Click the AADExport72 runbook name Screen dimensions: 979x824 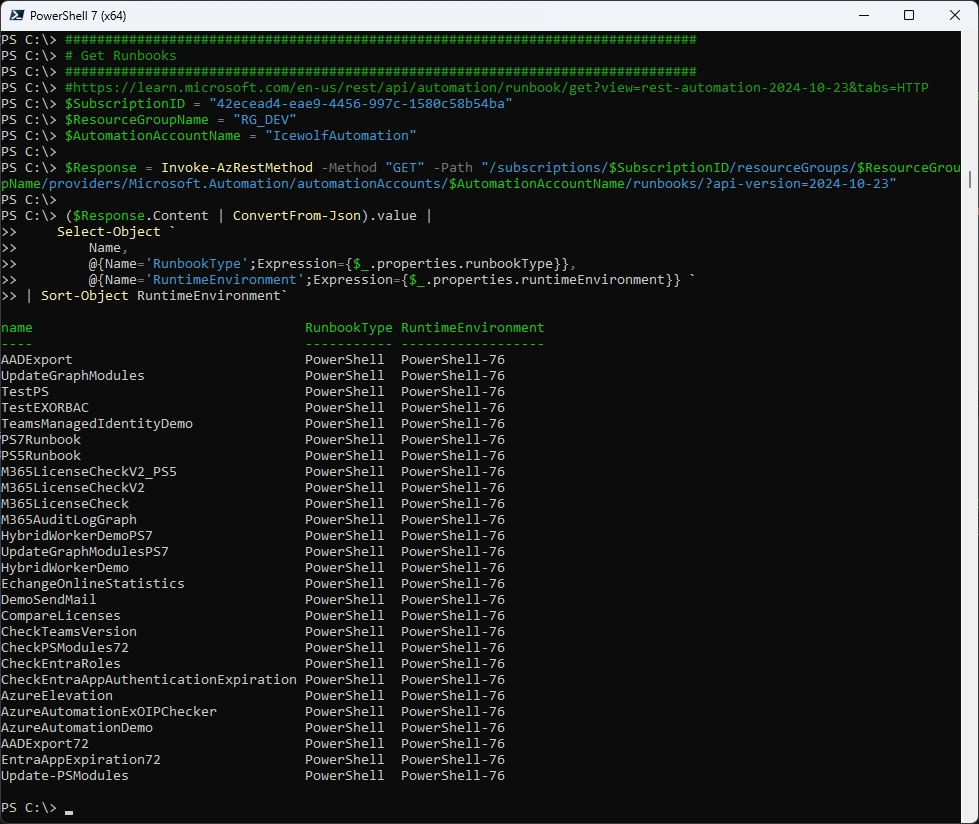coord(45,743)
